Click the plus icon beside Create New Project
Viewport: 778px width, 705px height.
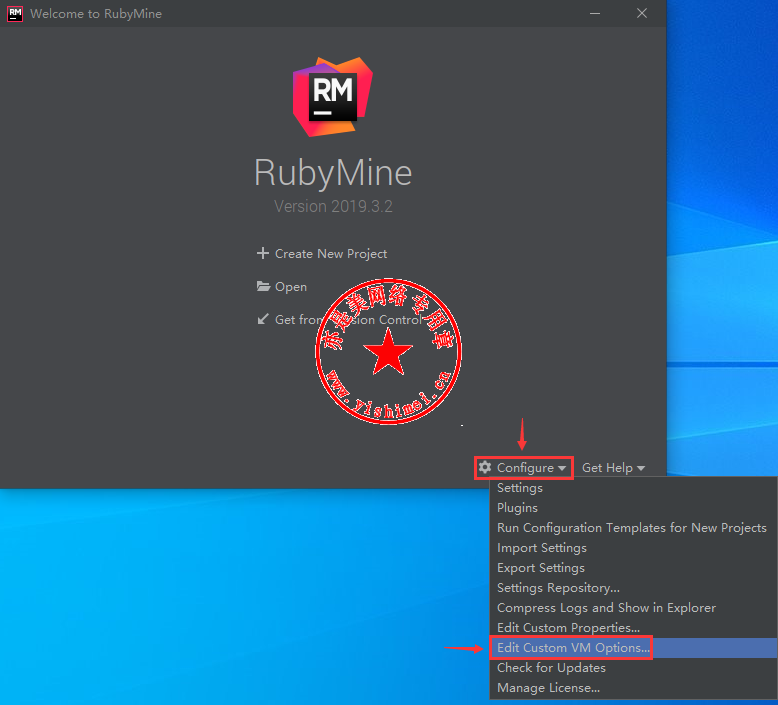pyautogui.click(x=262, y=253)
